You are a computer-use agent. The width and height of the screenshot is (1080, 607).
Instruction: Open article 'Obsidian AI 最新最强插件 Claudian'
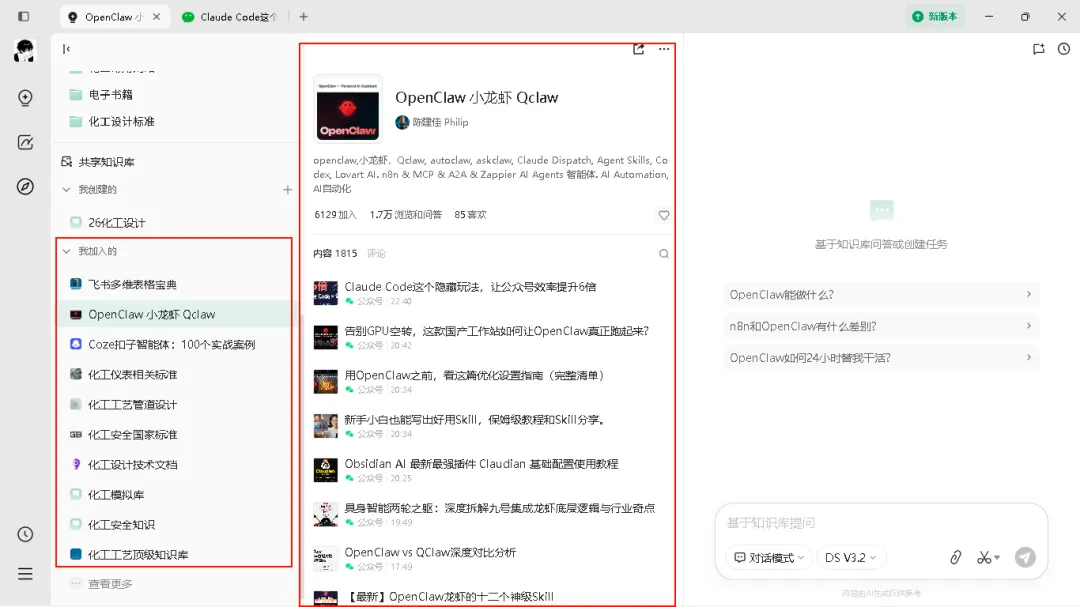click(x=481, y=464)
